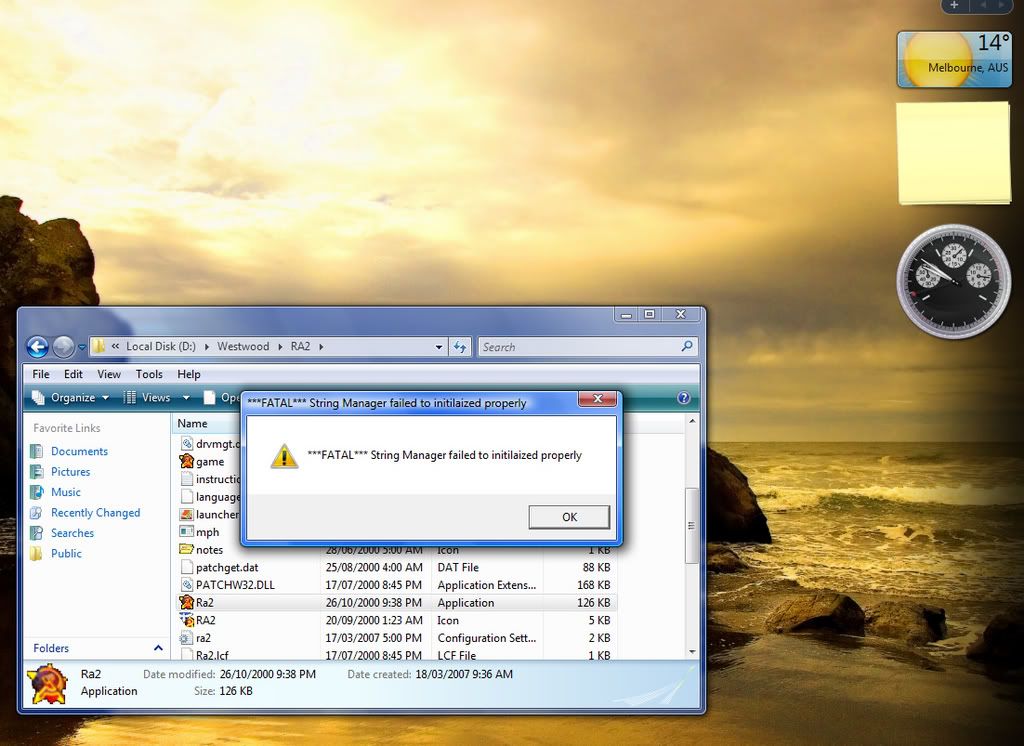This screenshot has height=746, width=1024.
Task: Click the blue Help icon in Explorer toolbar
Action: click(x=684, y=398)
